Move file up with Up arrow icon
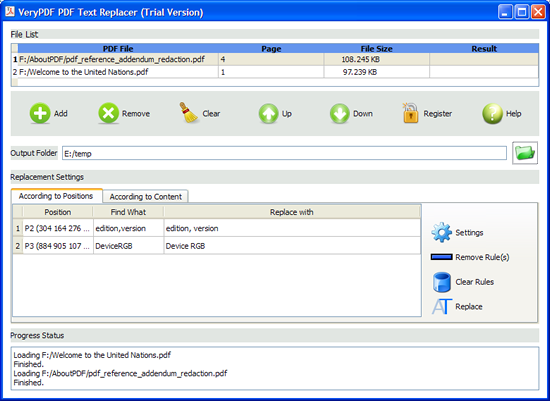The width and height of the screenshot is (550, 401). [268, 113]
